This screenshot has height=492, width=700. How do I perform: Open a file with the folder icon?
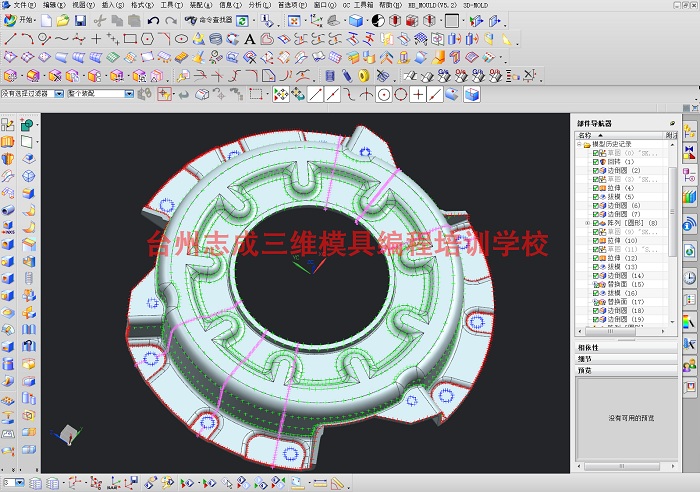click(63, 21)
